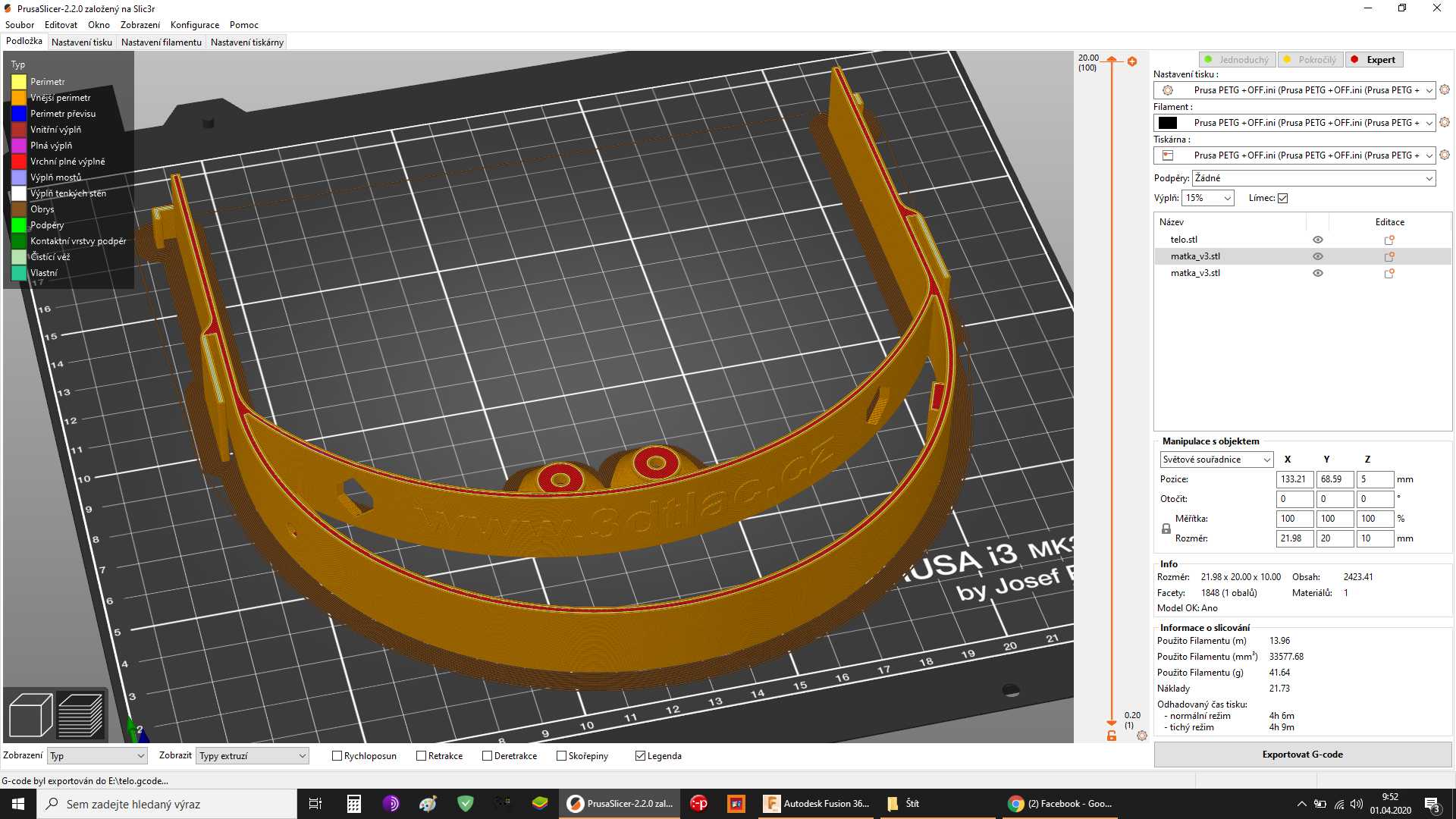
Task: Open the Editovat menu
Action: pyautogui.click(x=61, y=25)
